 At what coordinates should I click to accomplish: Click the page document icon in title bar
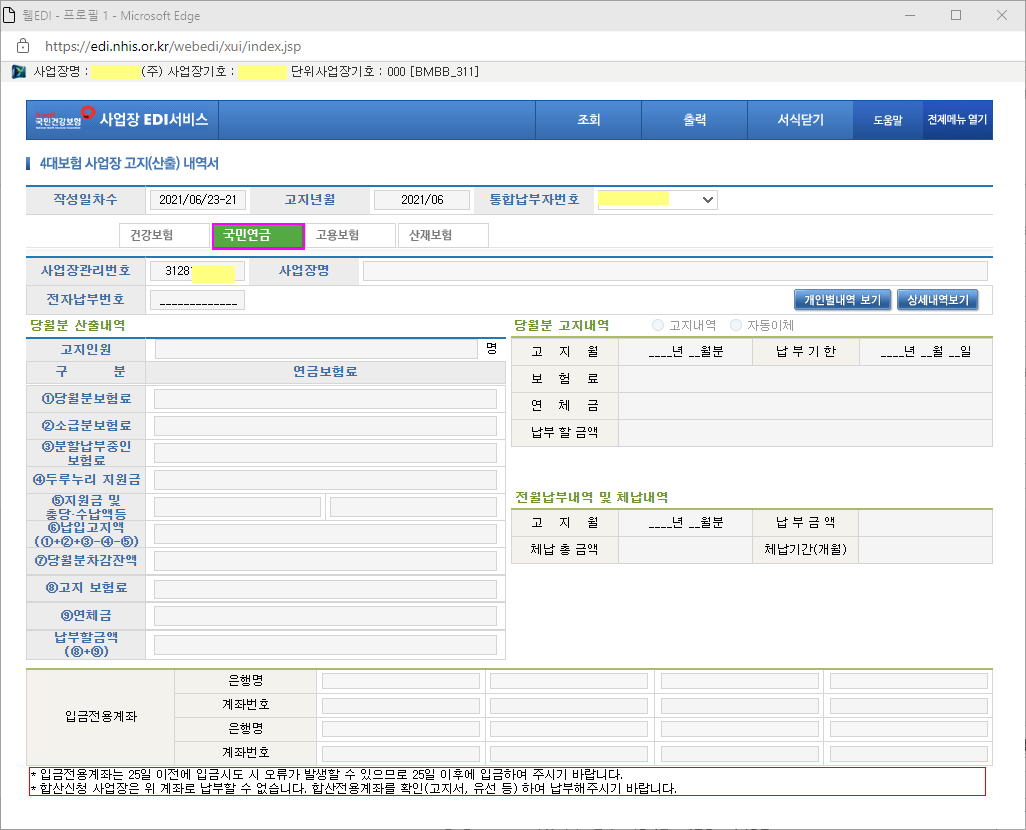[9, 15]
